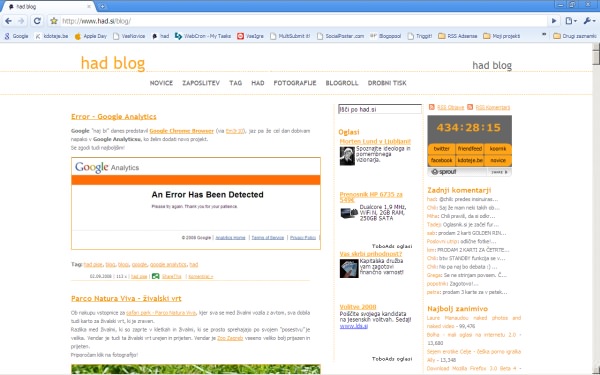Click the RSS Objave feed icon
The width and height of the screenshot is (600, 375).
432,107
